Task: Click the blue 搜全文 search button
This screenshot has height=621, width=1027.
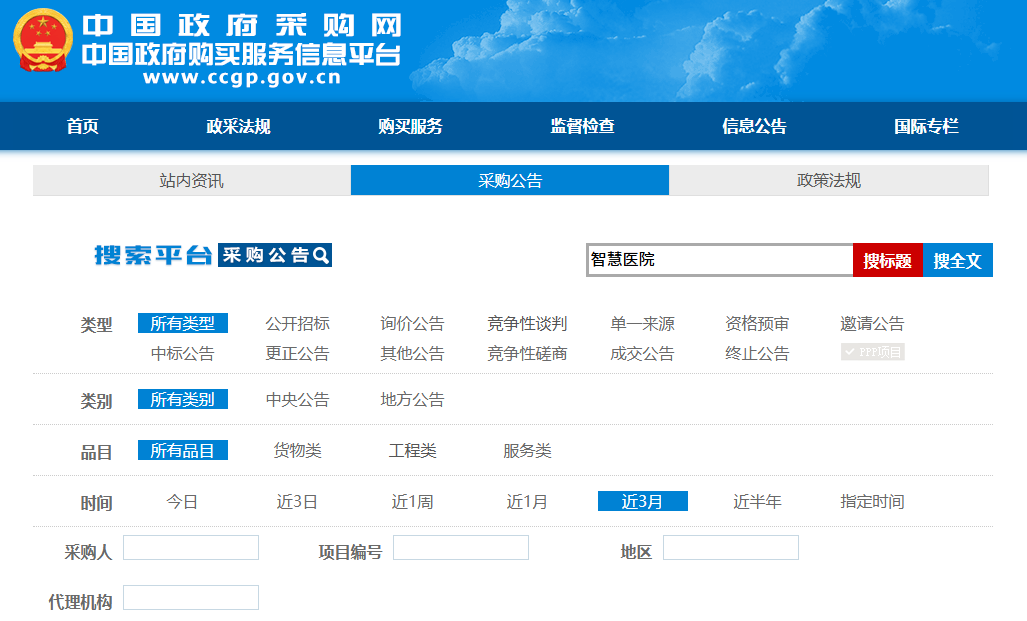Action: (x=956, y=259)
